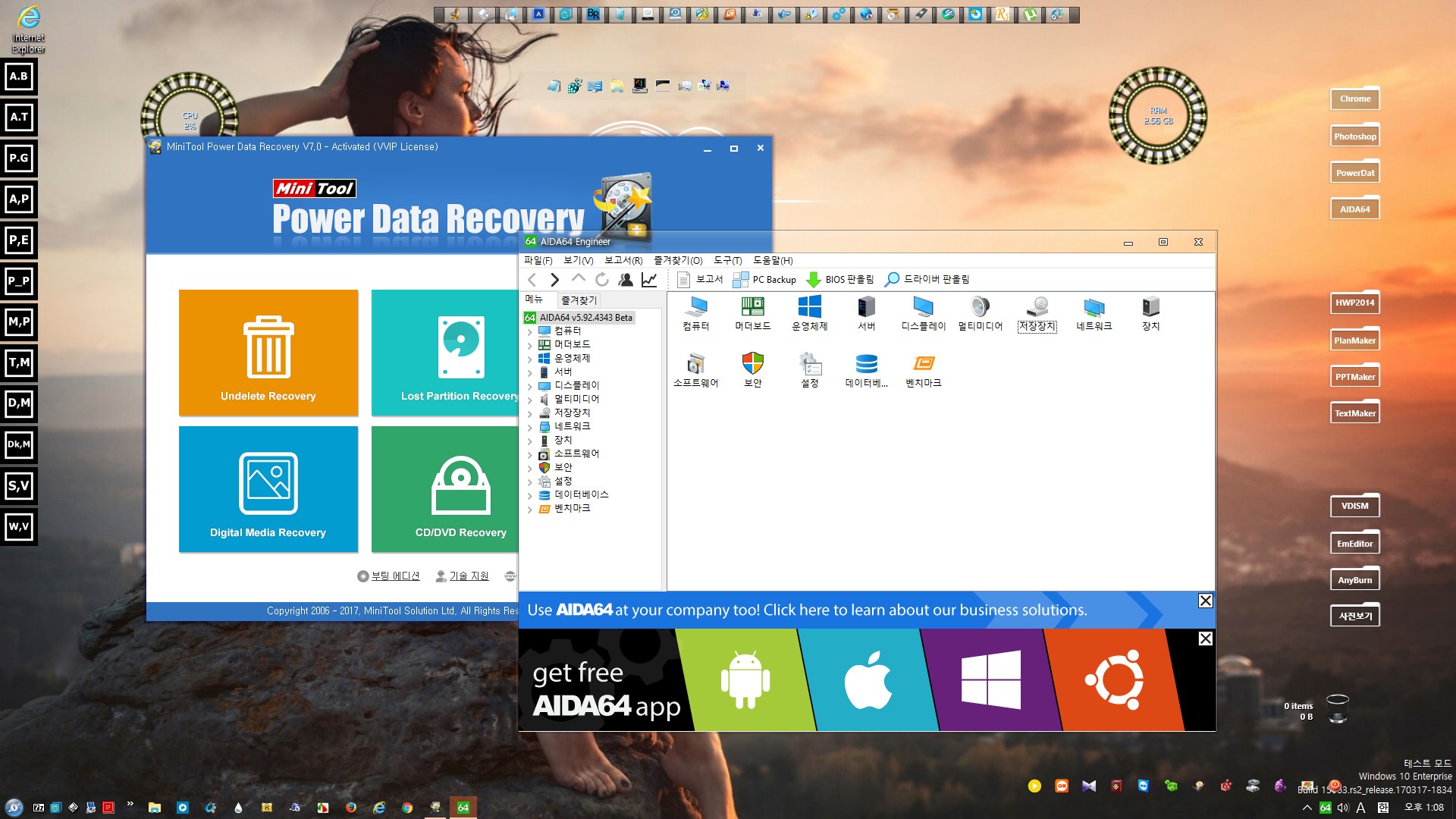The height and width of the screenshot is (819, 1456).
Task: Launch CD/DVD Recovery tile
Action: [x=445, y=489]
